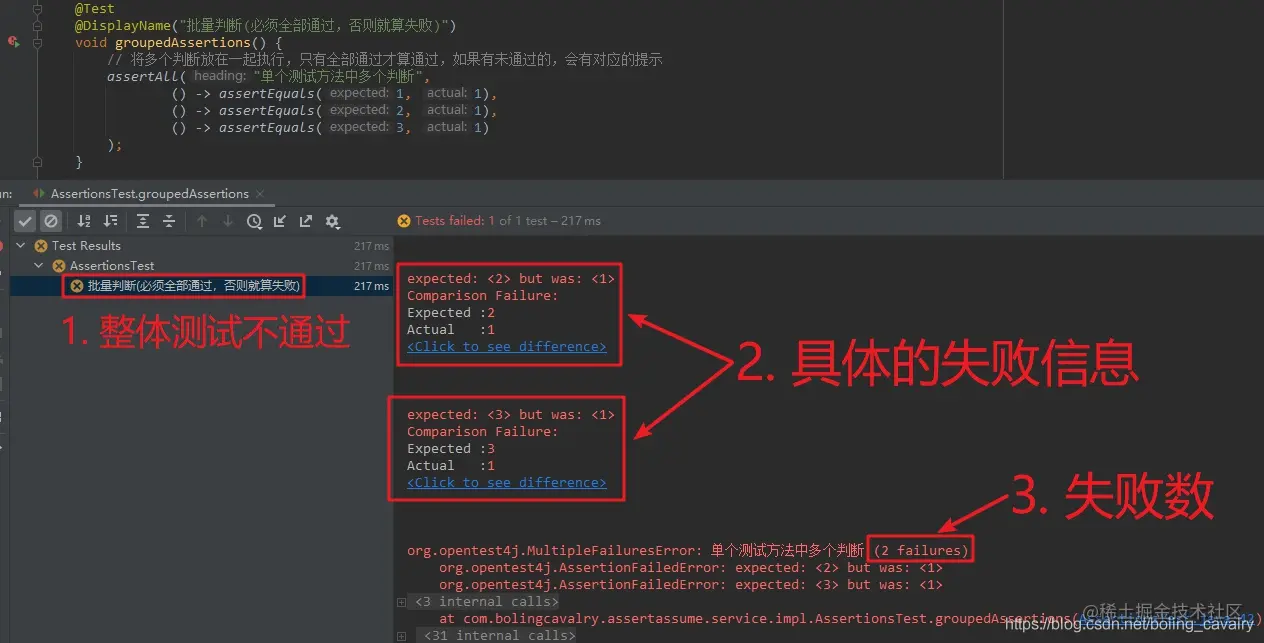The image size is (1264, 643).
Task: Click the Chinese comment line in editor
Action: pyautogui.click(x=385, y=60)
